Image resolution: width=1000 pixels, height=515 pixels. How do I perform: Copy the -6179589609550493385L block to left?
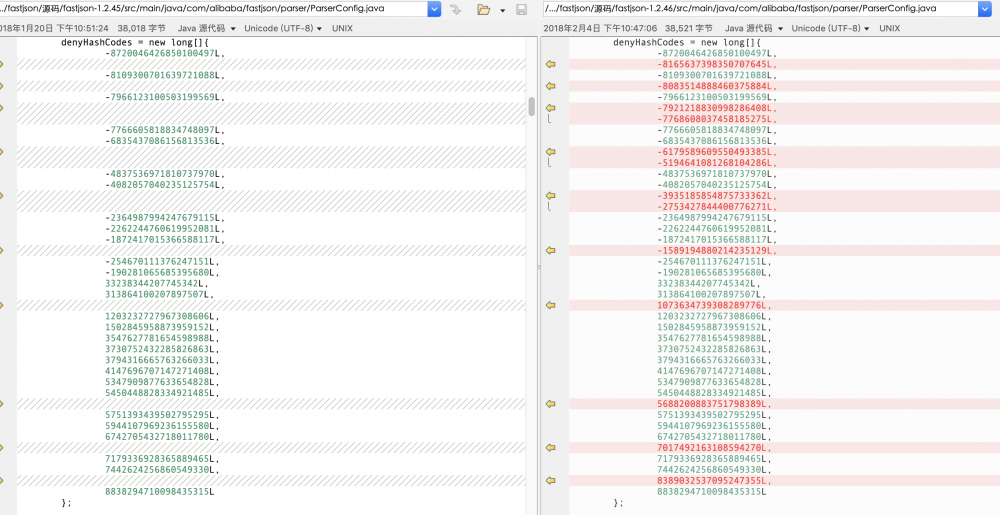click(550, 152)
